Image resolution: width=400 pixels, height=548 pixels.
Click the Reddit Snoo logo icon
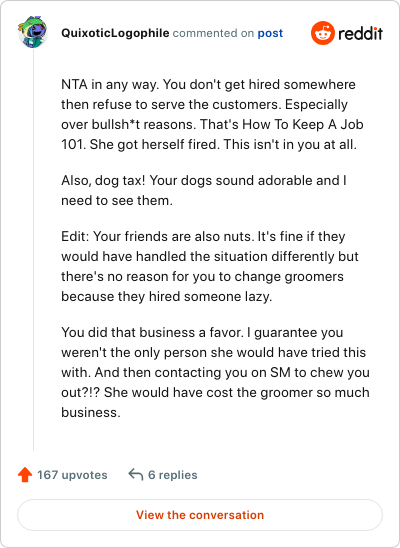(x=323, y=33)
